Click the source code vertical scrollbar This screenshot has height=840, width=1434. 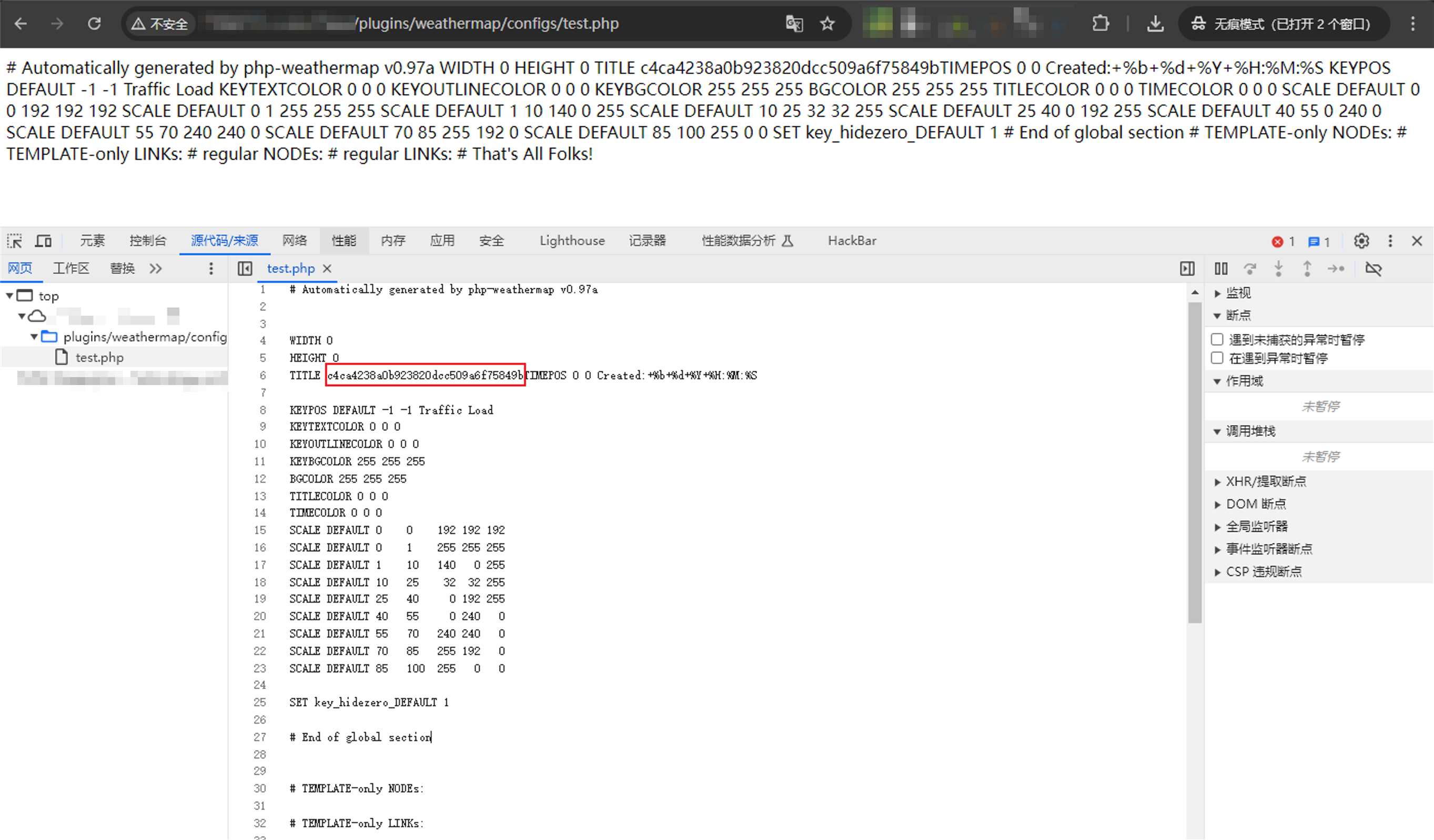(x=1195, y=462)
